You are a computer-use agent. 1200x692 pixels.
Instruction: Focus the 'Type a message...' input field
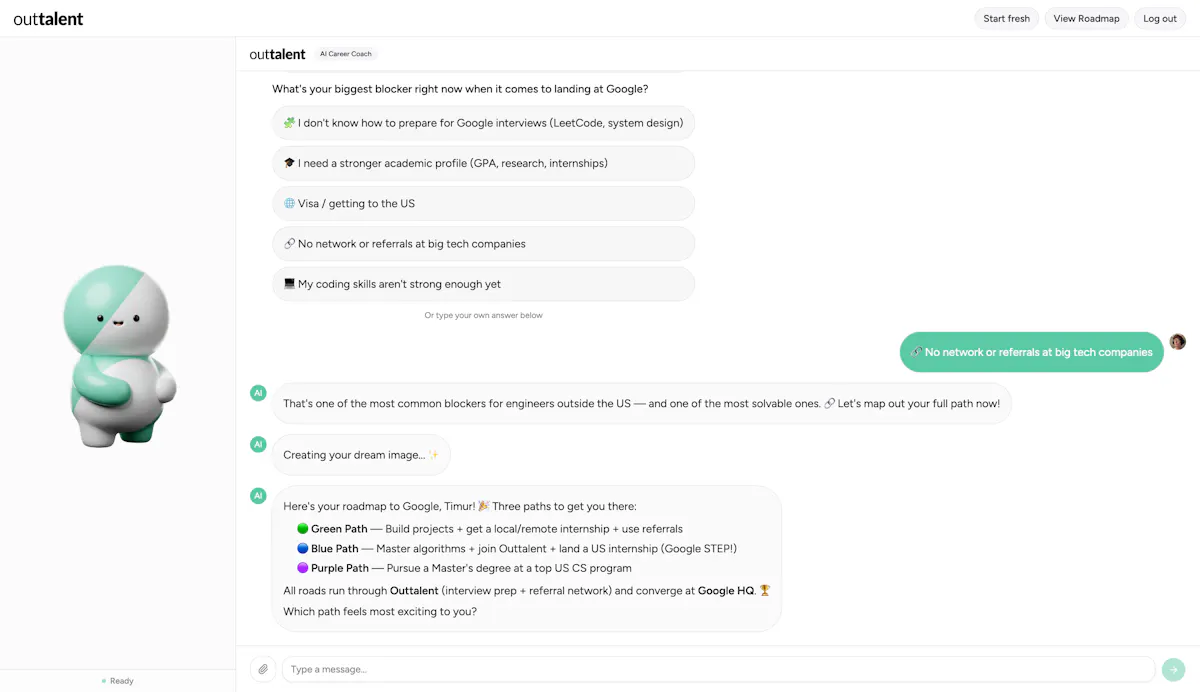pyautogui.click(x=718, y=669)
